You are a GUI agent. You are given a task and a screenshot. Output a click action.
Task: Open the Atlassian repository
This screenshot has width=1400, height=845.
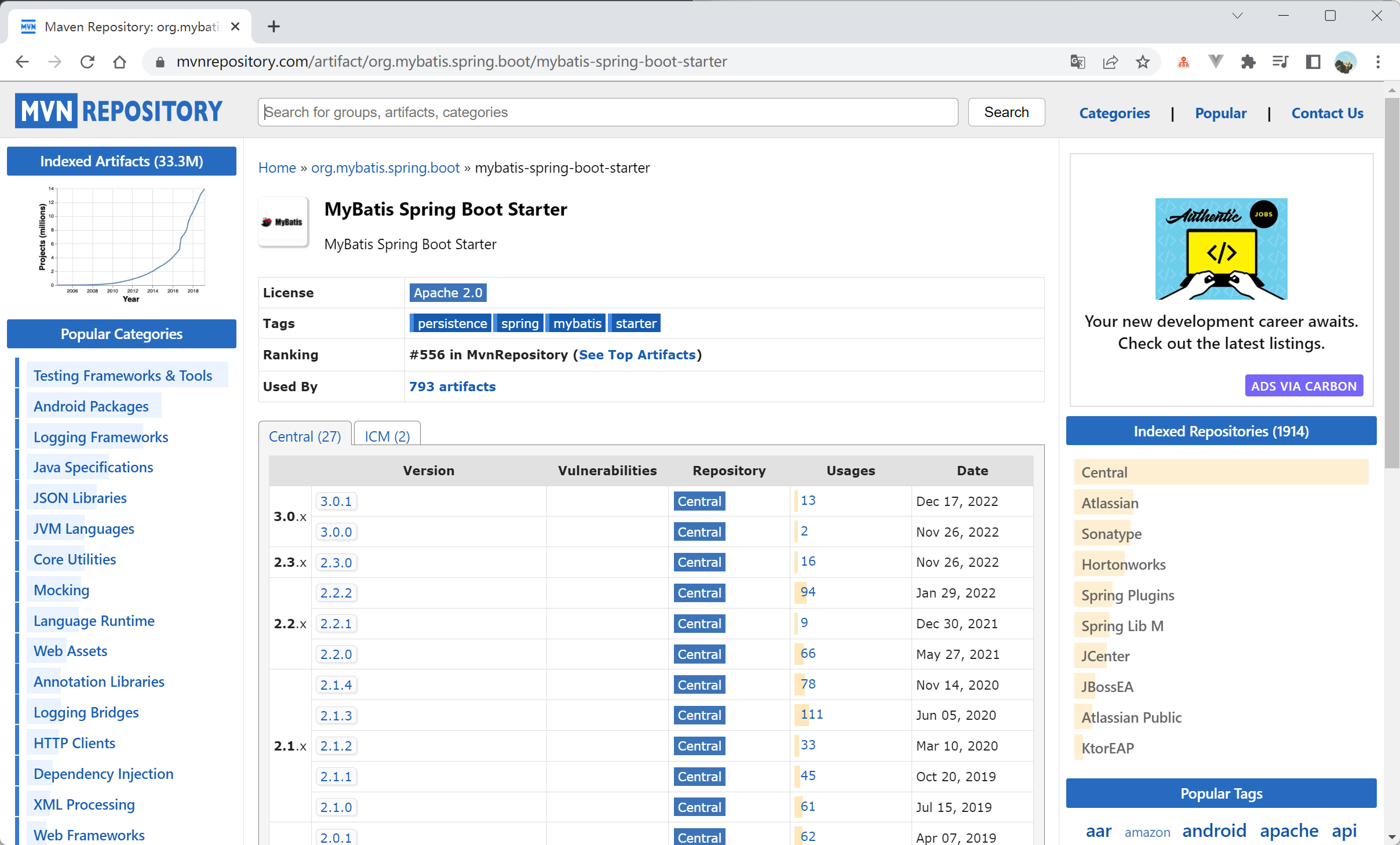pos(1110,503)
